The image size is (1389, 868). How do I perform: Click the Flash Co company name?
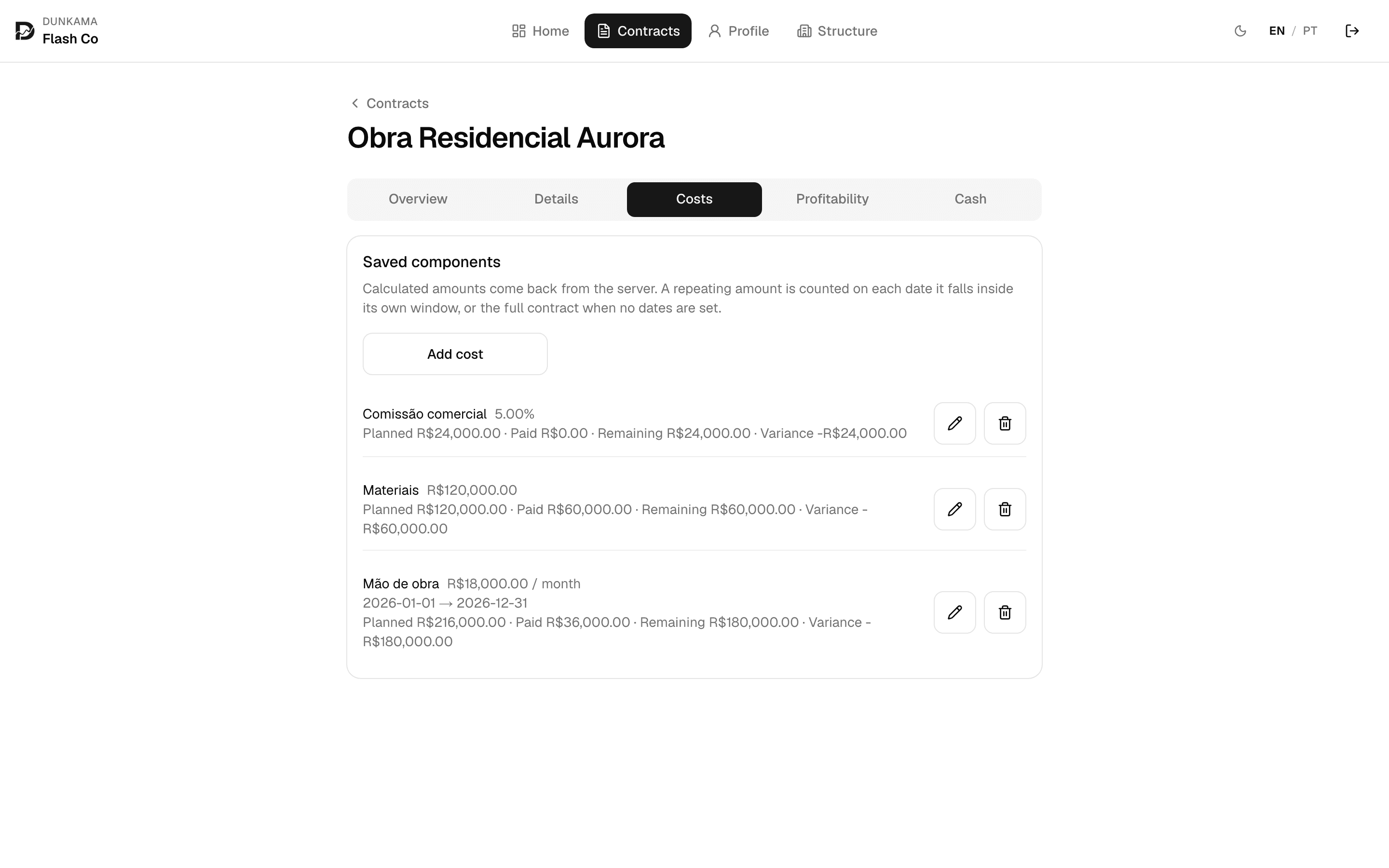click(70, 39)
